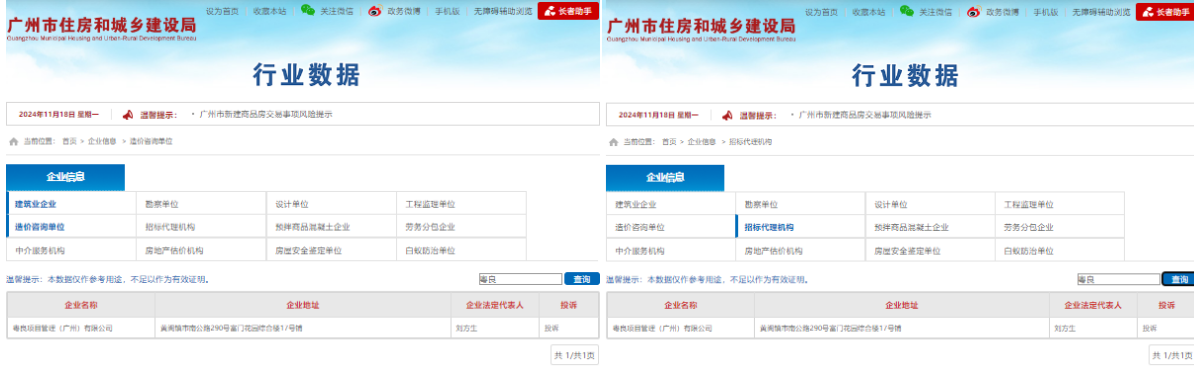1200x381 pixels.
Task: Open 无障碍辅助浏览 on the left page
Action: pyautogui.click(x=502, y=11)
